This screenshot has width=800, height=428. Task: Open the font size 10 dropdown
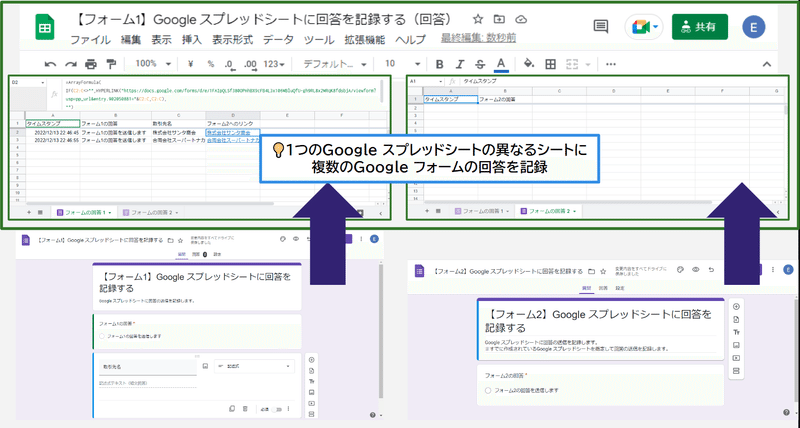click(x=403, y=64)
